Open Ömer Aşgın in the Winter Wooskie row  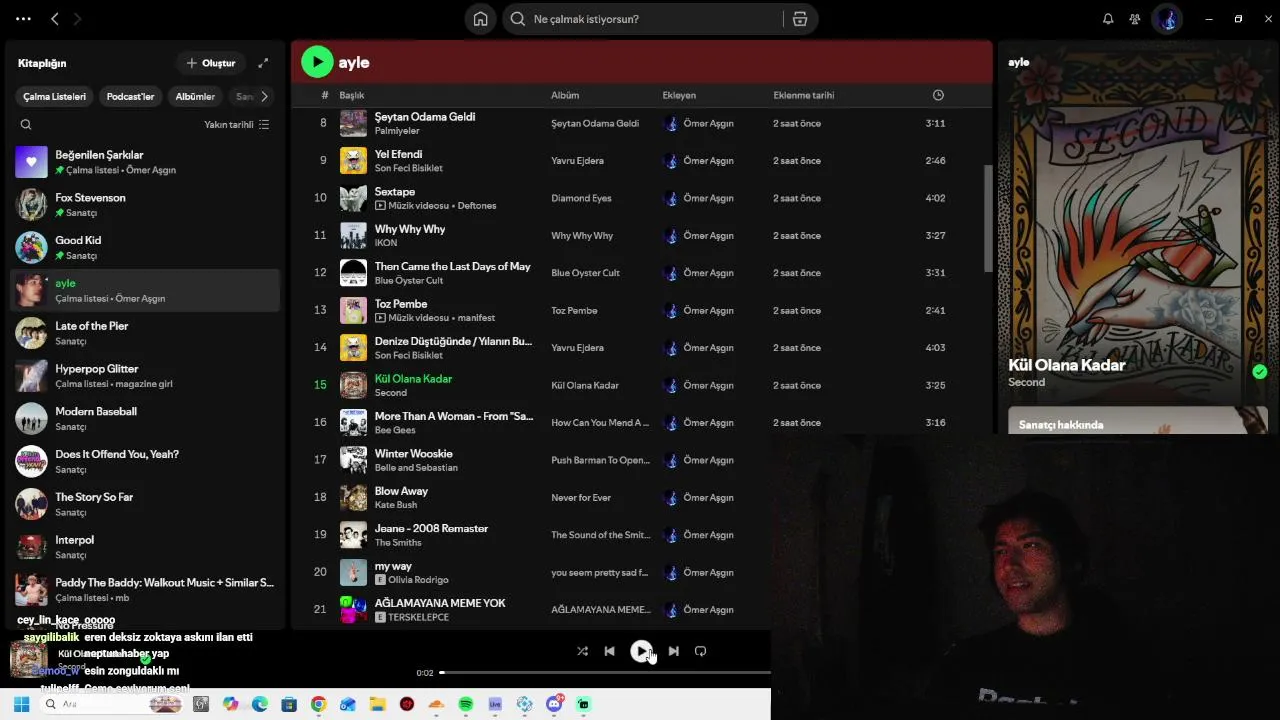point(708,460)
